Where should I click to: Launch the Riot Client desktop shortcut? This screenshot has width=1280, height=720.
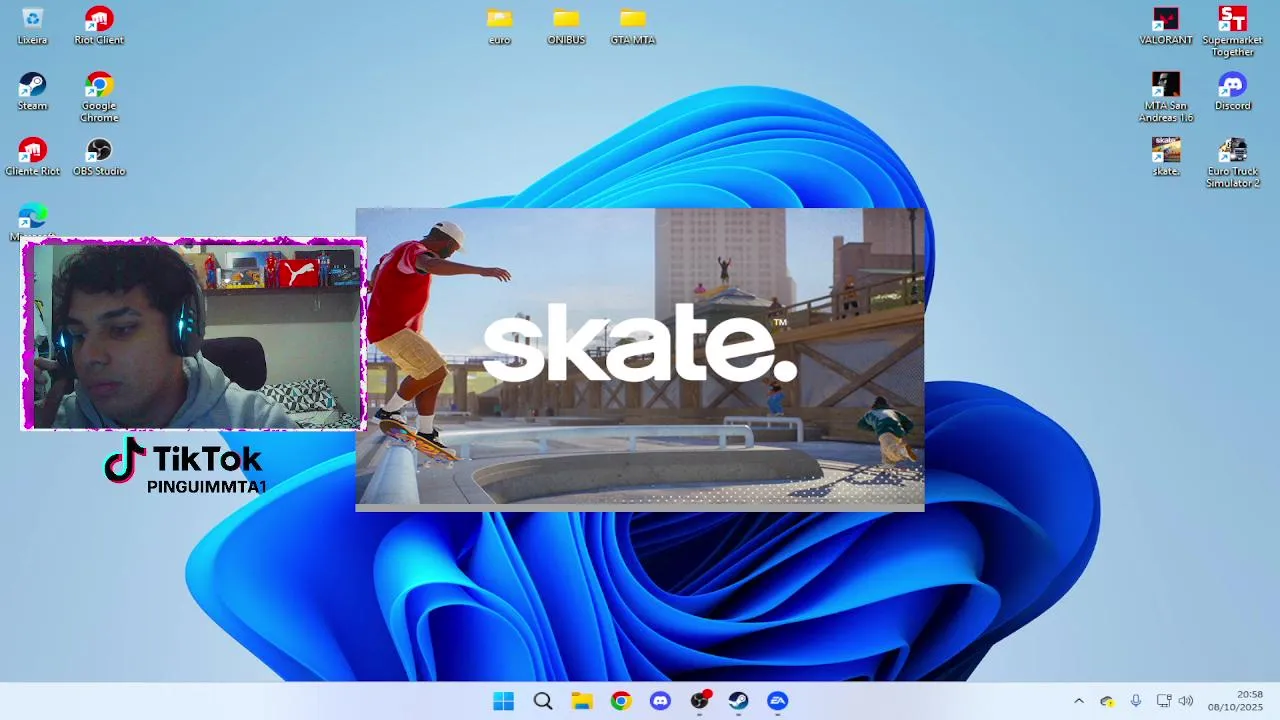click(99, 26)
